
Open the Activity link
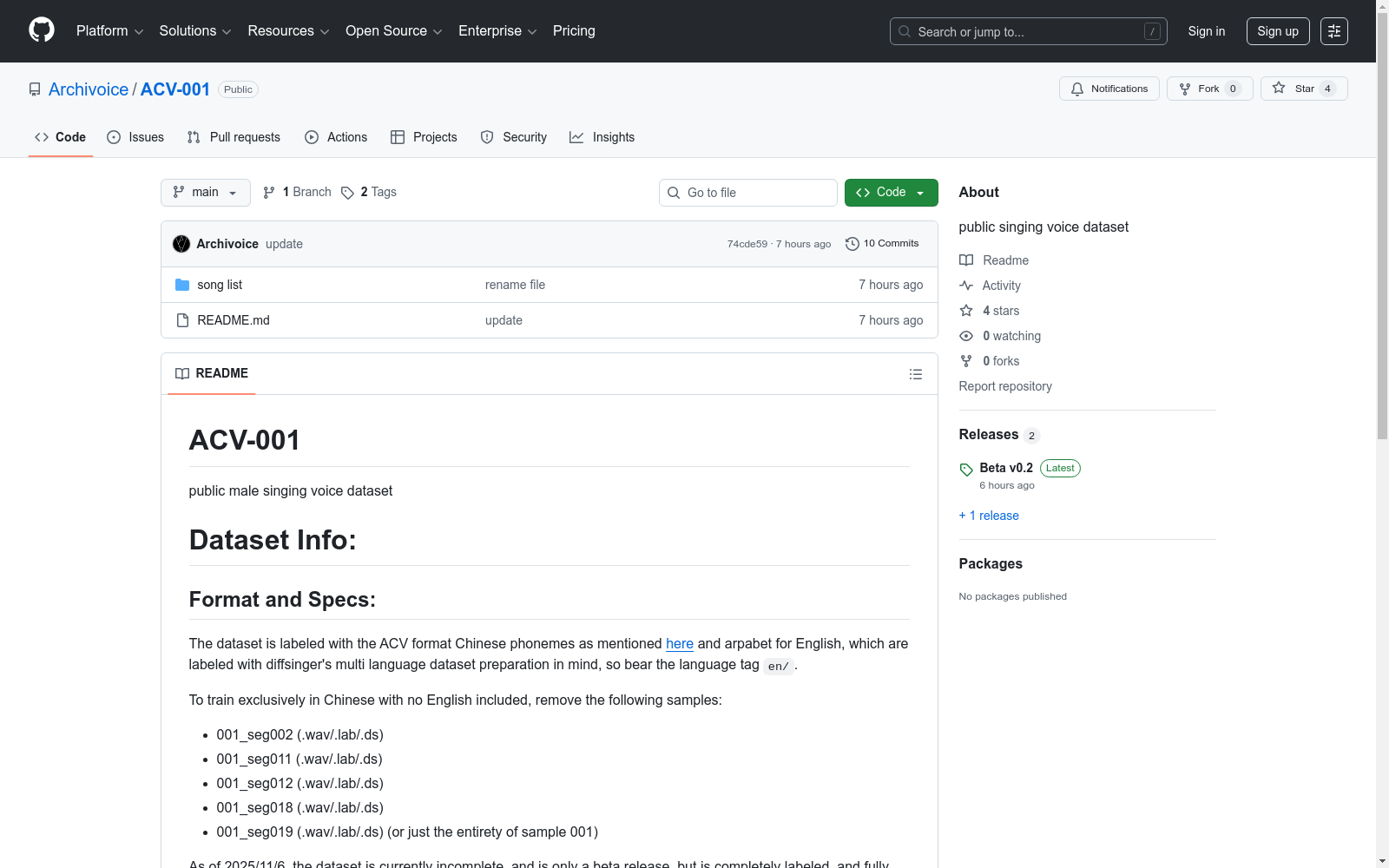coord(990,286)
